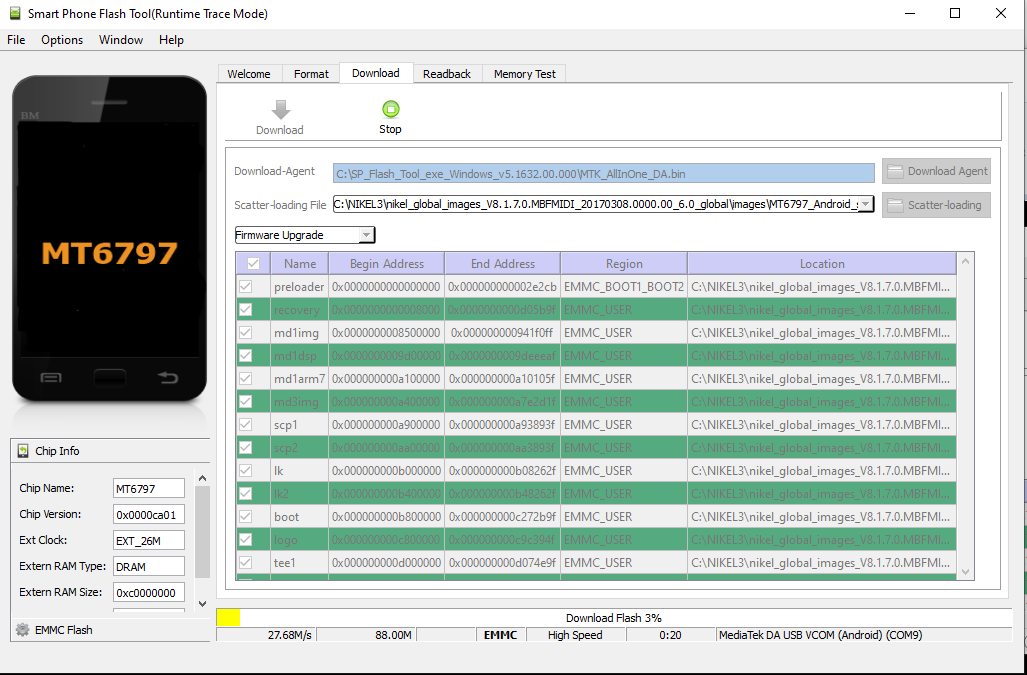Toggle the select-all header checkbox
The image size is (1027, 675).
pos(253,264)
